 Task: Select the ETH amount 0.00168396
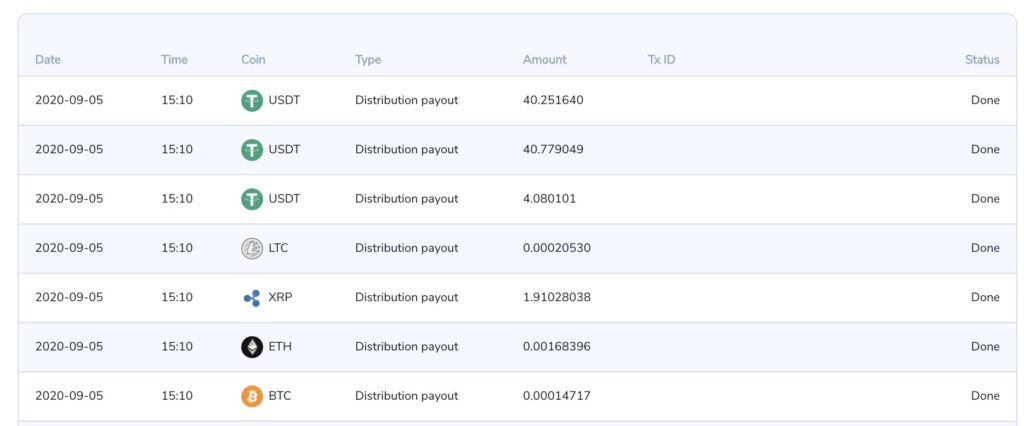click(x=556, y=347)
